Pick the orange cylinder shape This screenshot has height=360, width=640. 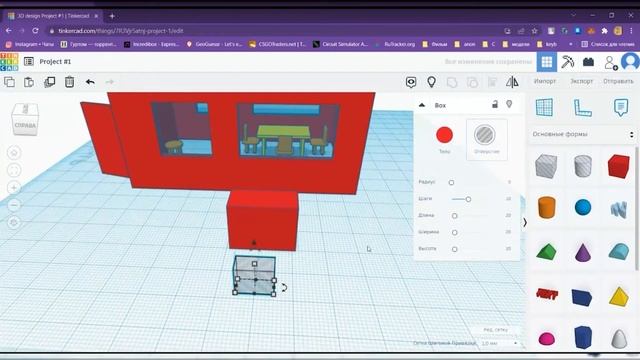tap(547, 207)
